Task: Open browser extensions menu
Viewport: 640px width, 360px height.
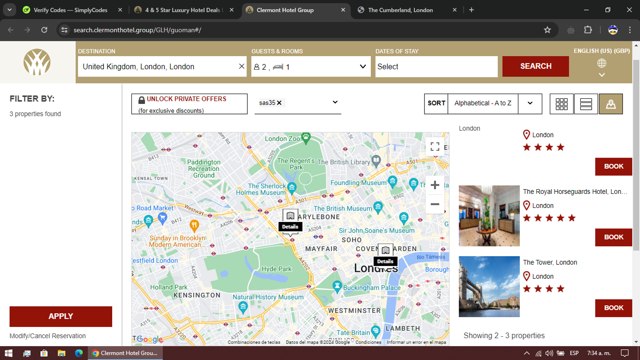Action: coord(588,30)
